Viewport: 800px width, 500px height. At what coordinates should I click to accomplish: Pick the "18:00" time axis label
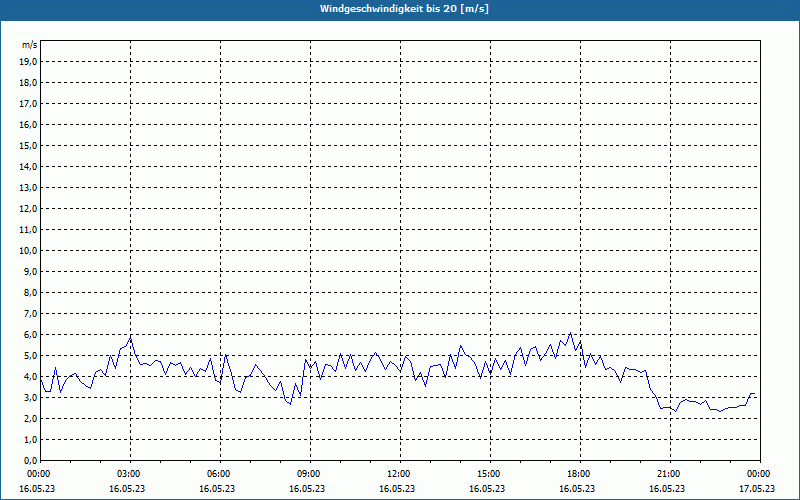tap(579, 474)
